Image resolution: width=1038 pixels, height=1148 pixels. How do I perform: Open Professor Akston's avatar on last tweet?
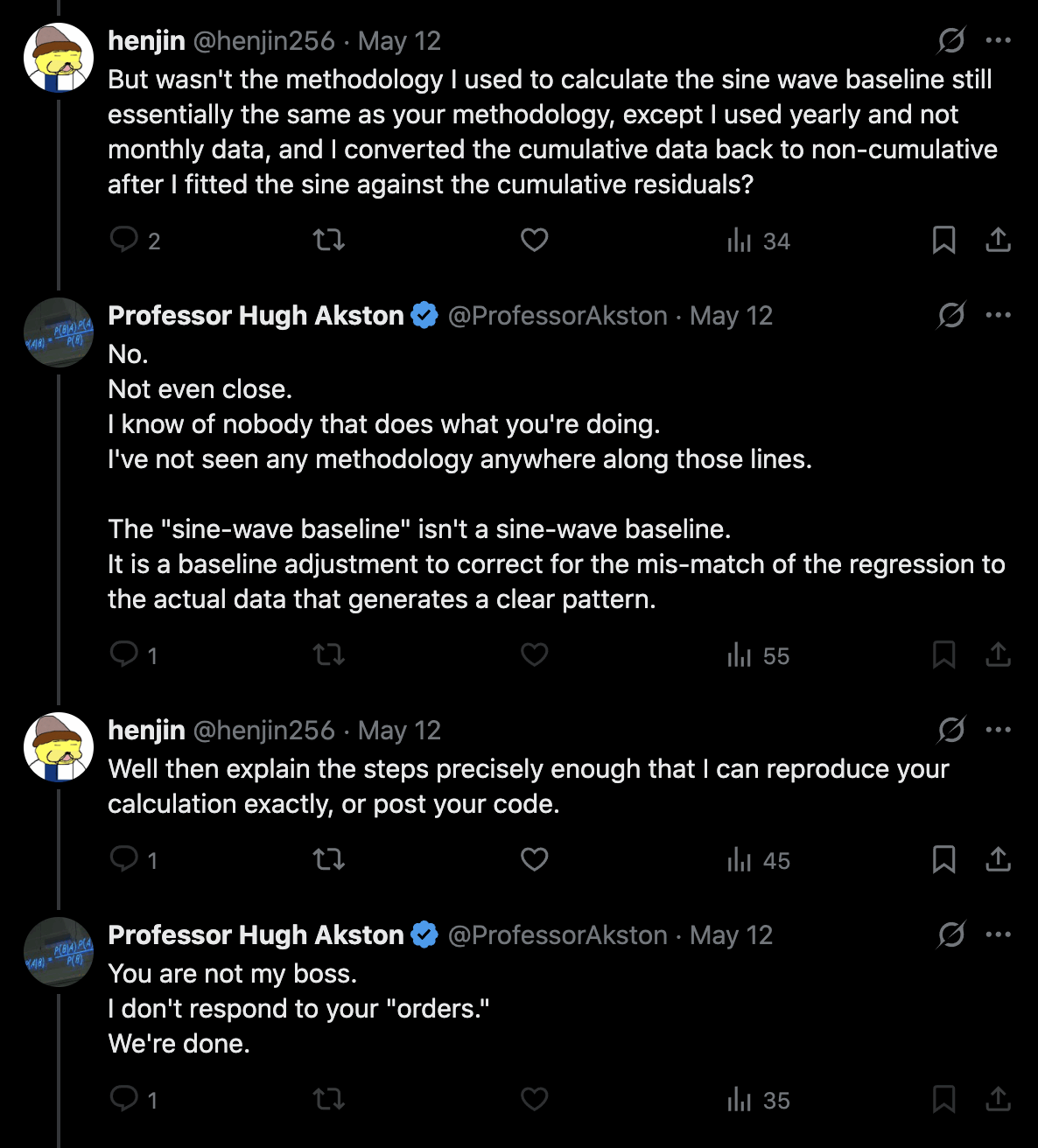coord(59,952)
